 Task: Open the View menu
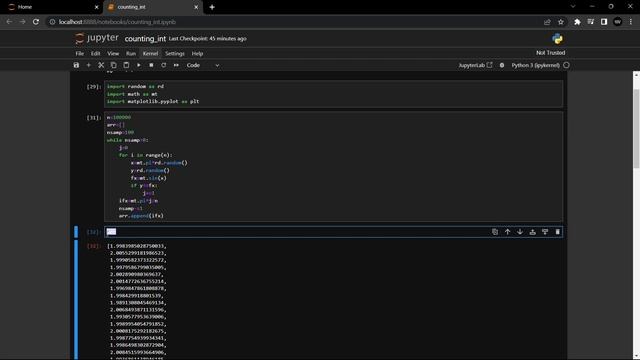pos(113,53)
